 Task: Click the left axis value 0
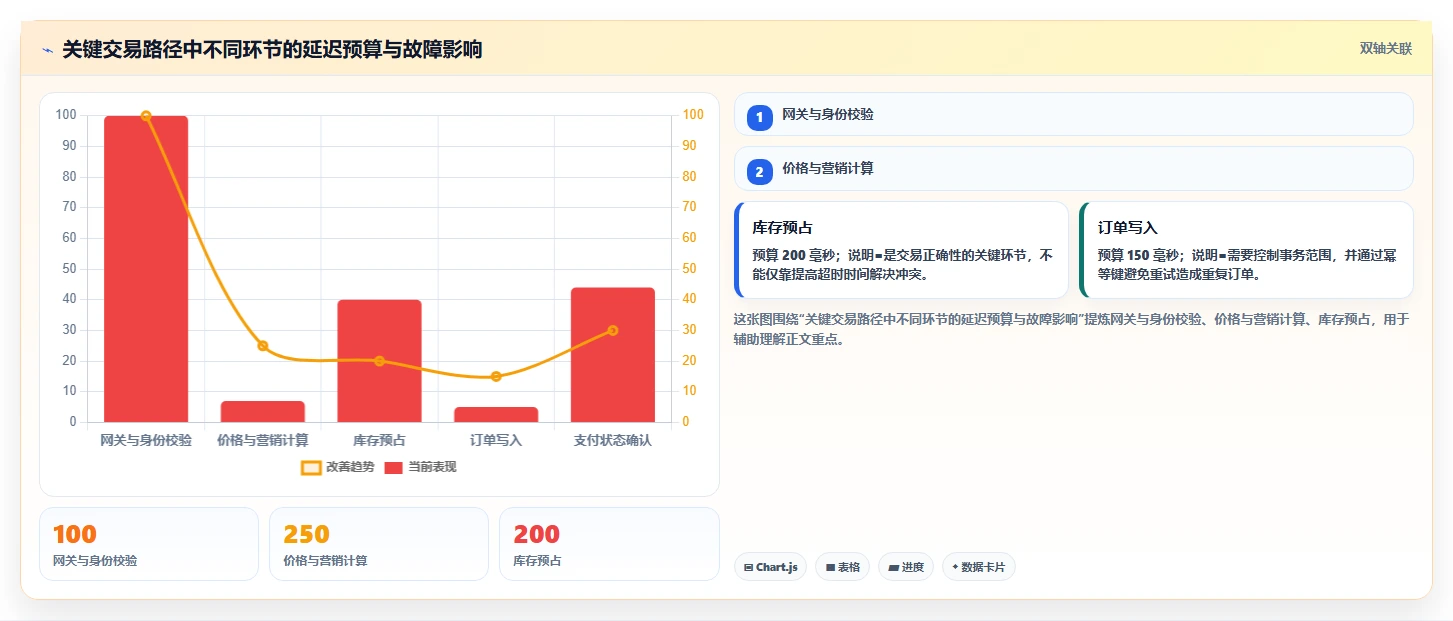pyautogui.click(x=72, y=422)
